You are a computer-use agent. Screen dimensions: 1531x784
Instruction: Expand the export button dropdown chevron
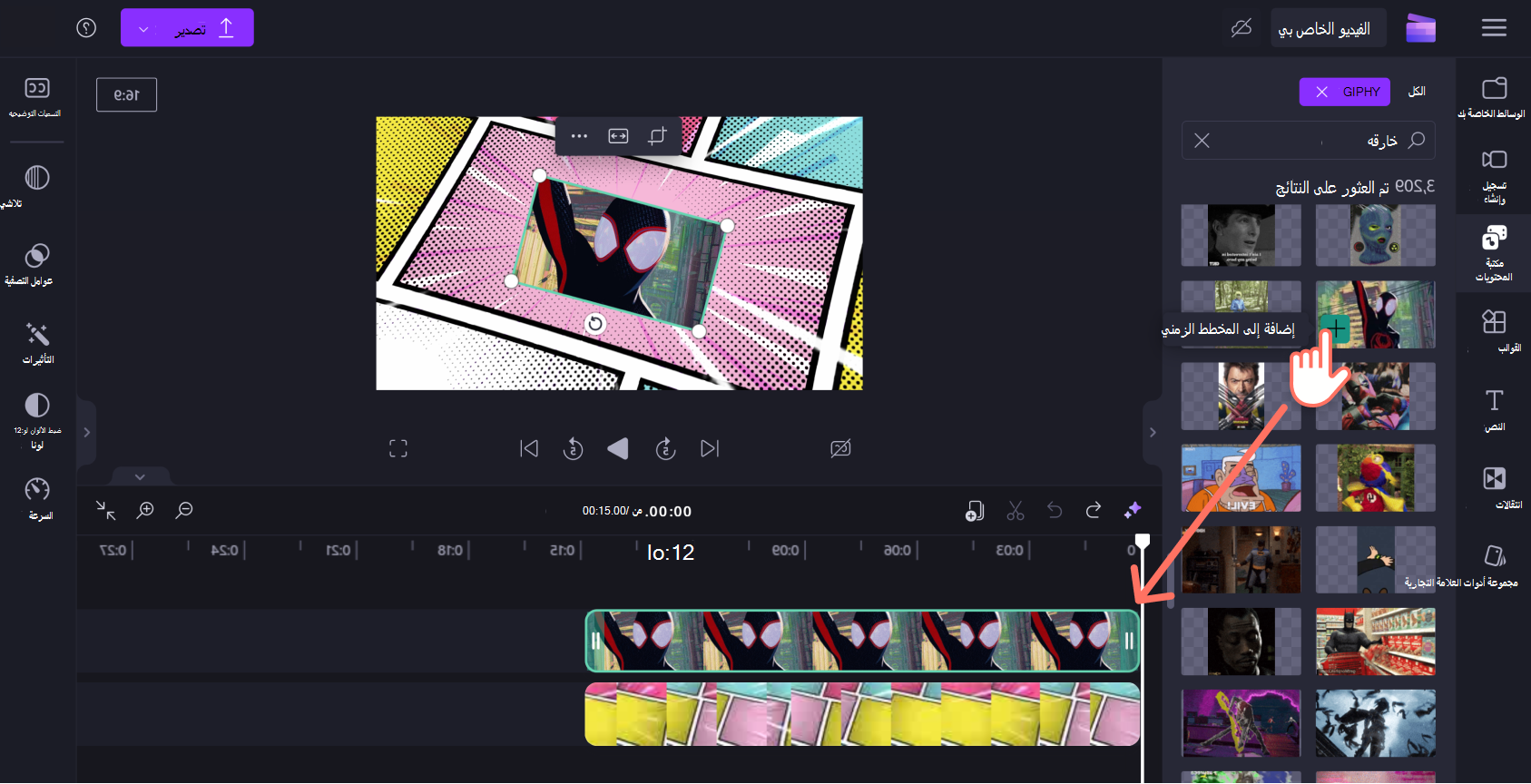pyautogui.click(x=143, y=29)
